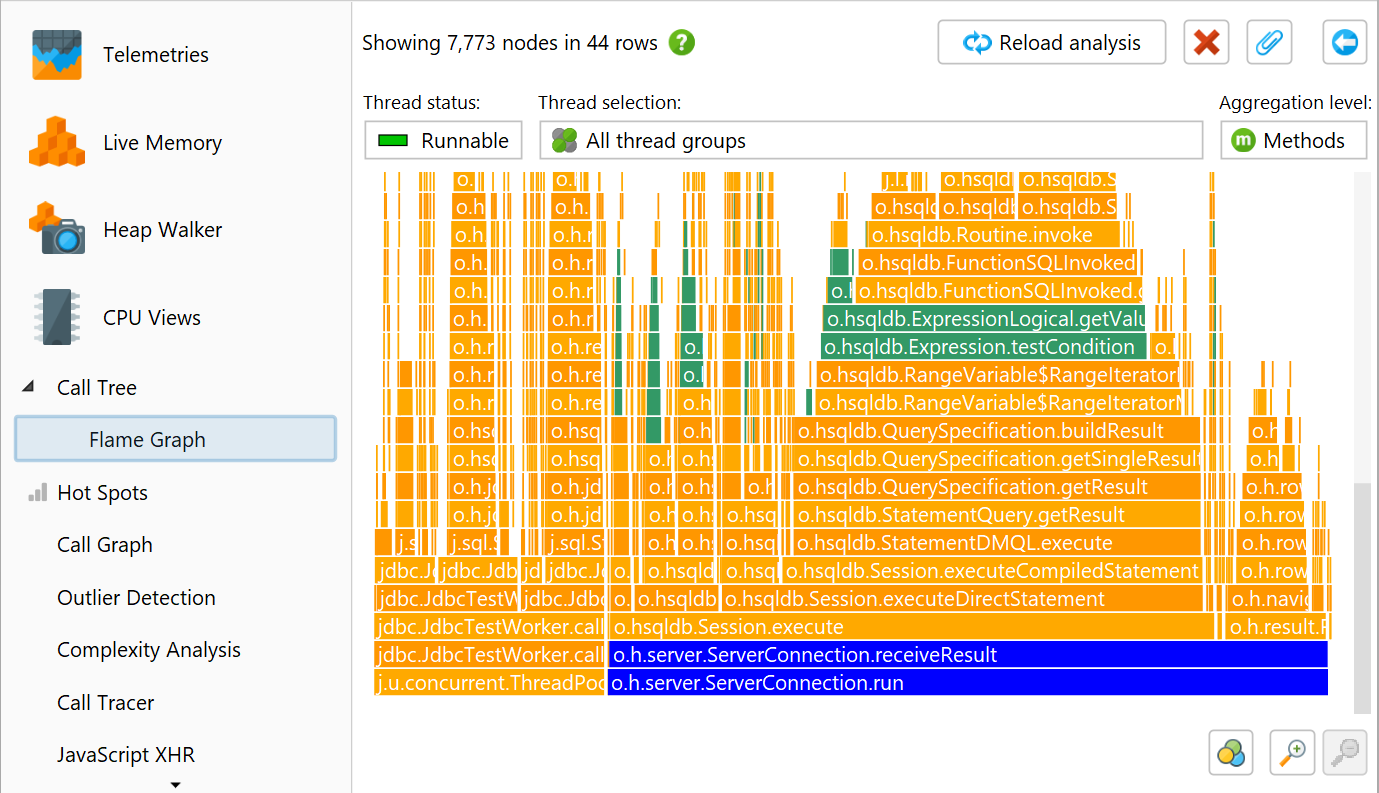The image size is (1379, 793).
Task: Click the flame graph vertical scrollbar thumb
Action: [x=1362, y=598]
